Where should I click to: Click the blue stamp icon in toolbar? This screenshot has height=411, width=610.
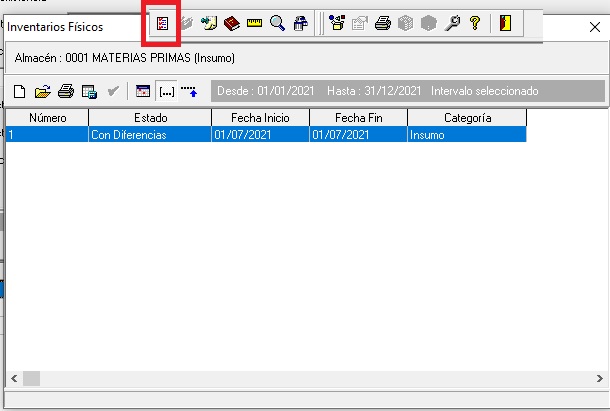(x=300, y=23)
